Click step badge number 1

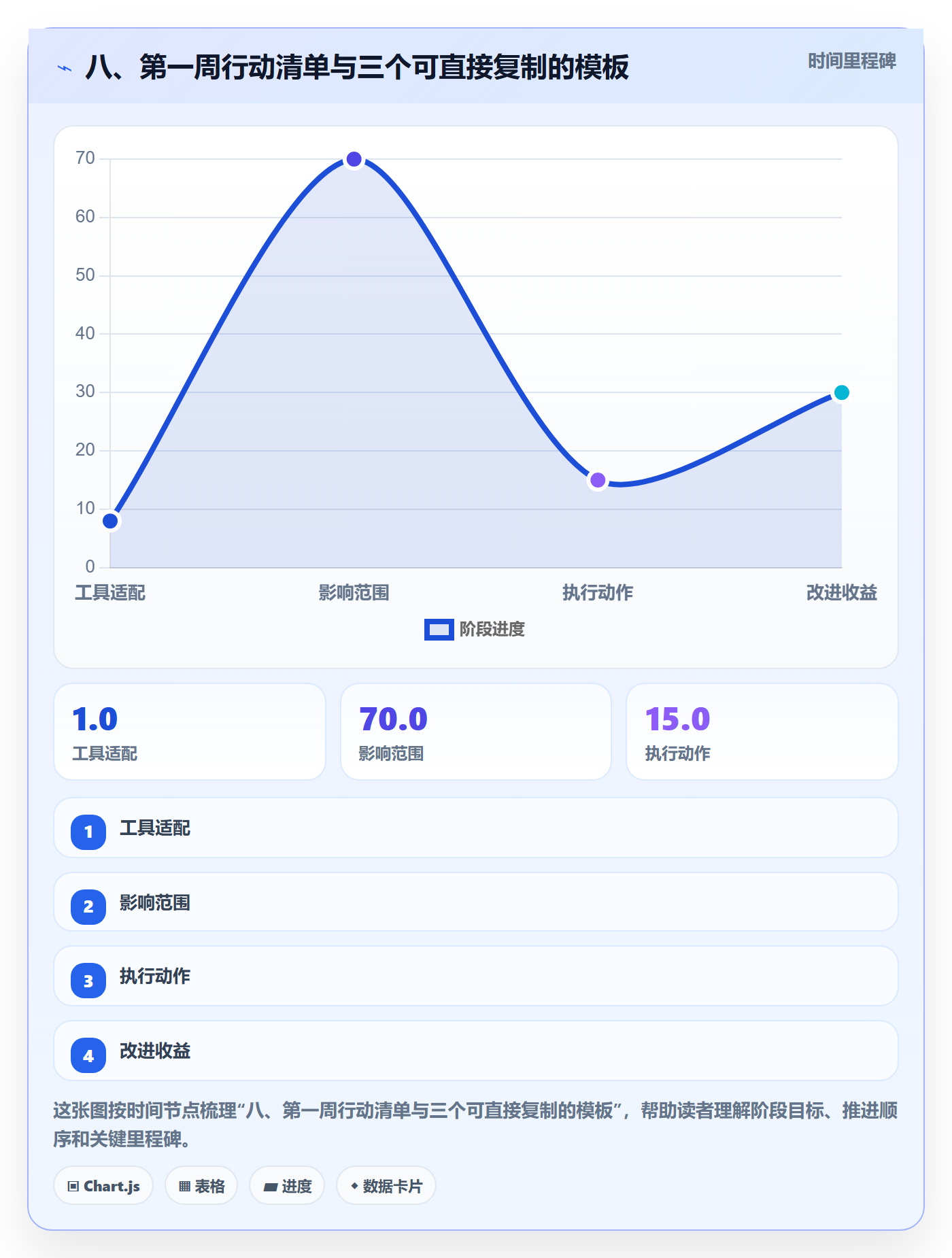tap(88, 832)
